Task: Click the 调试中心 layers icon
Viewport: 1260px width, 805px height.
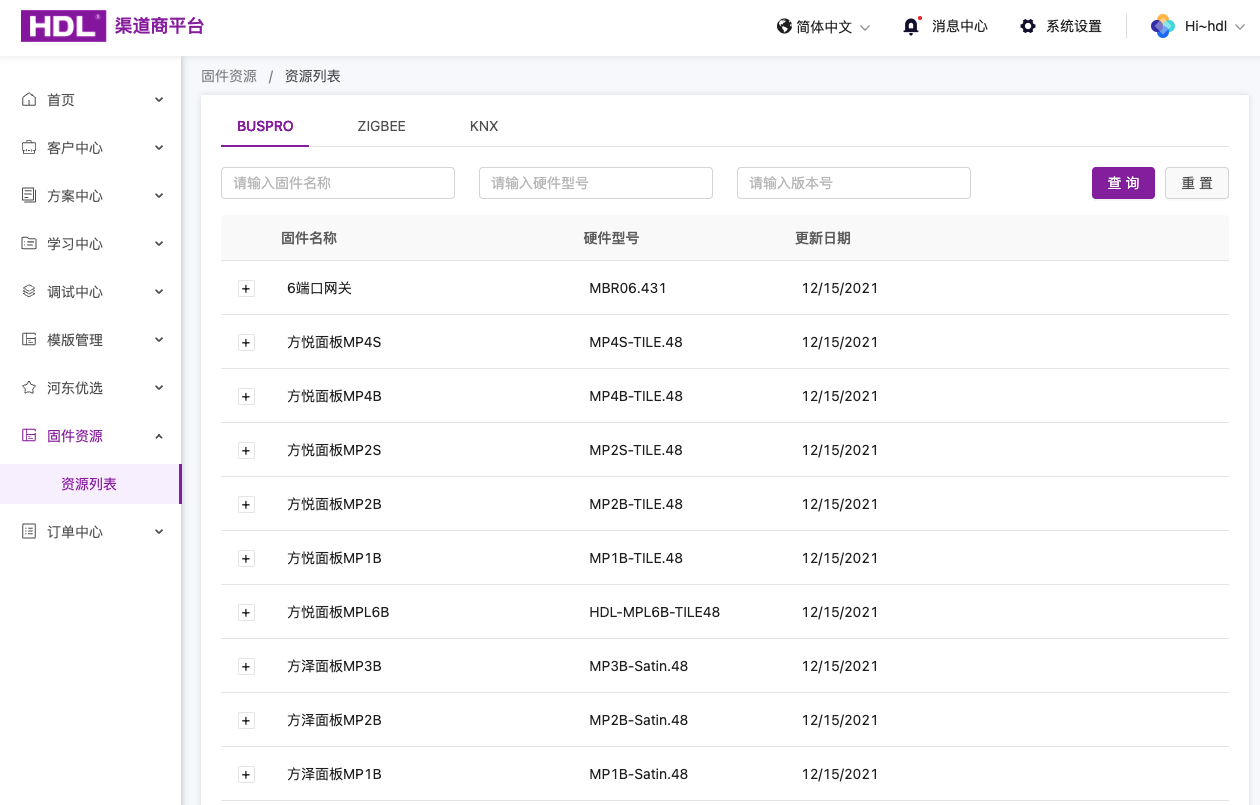Action: pos(29,292)
